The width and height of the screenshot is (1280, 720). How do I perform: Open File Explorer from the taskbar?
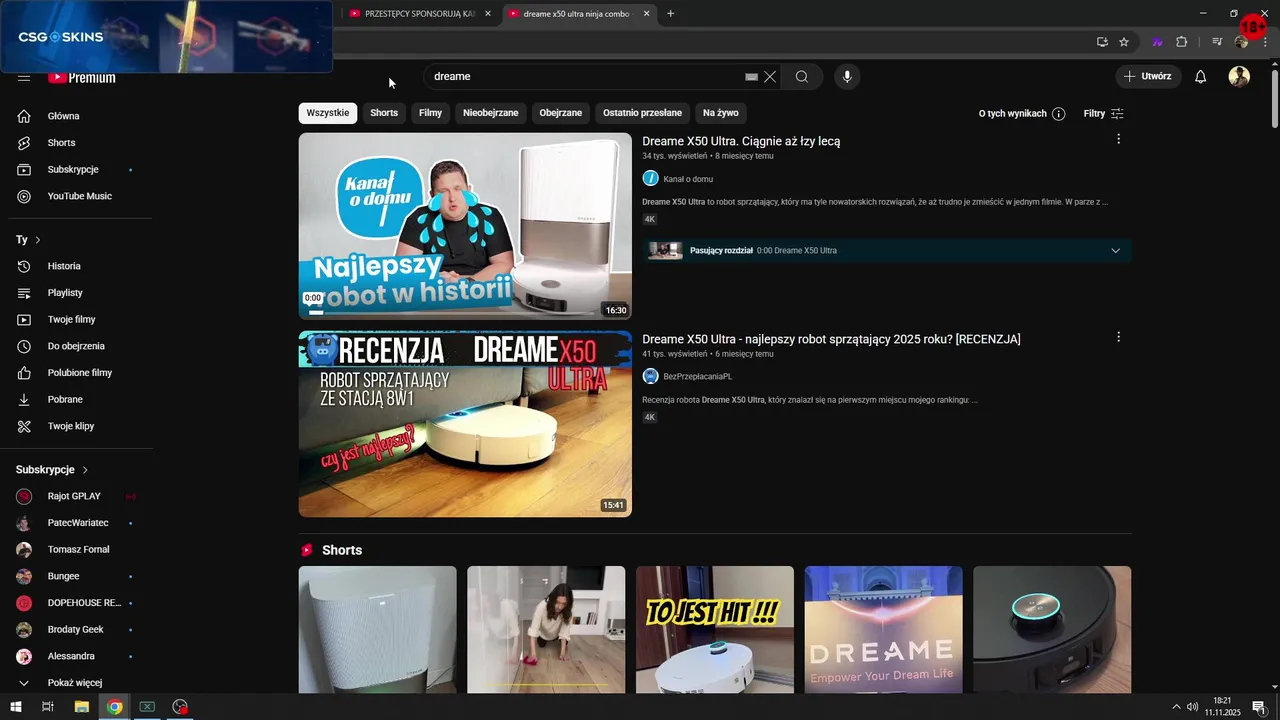click(82, 707)
